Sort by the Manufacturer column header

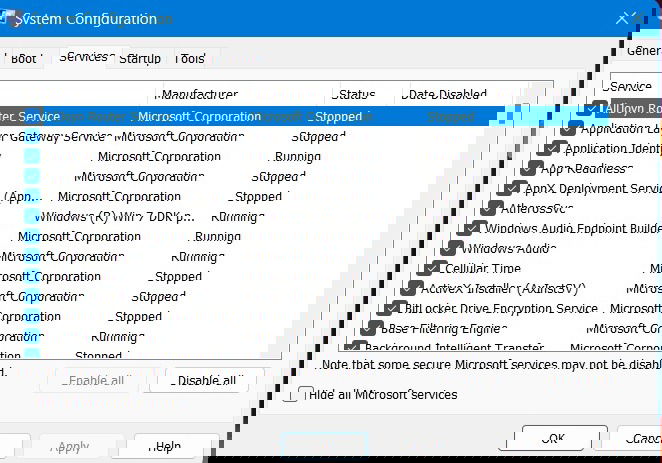200,94
